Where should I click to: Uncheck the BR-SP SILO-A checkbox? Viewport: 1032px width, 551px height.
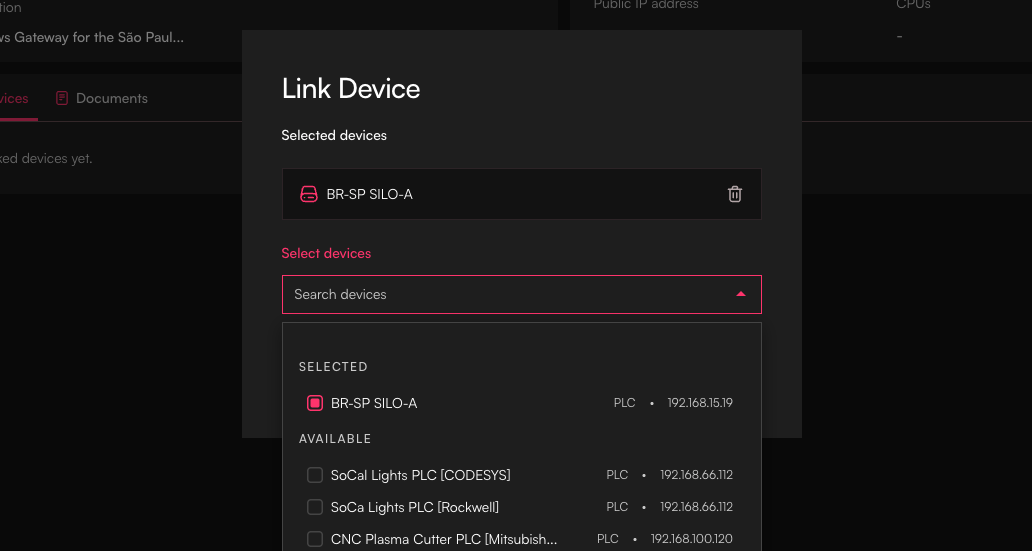(315, 403)
